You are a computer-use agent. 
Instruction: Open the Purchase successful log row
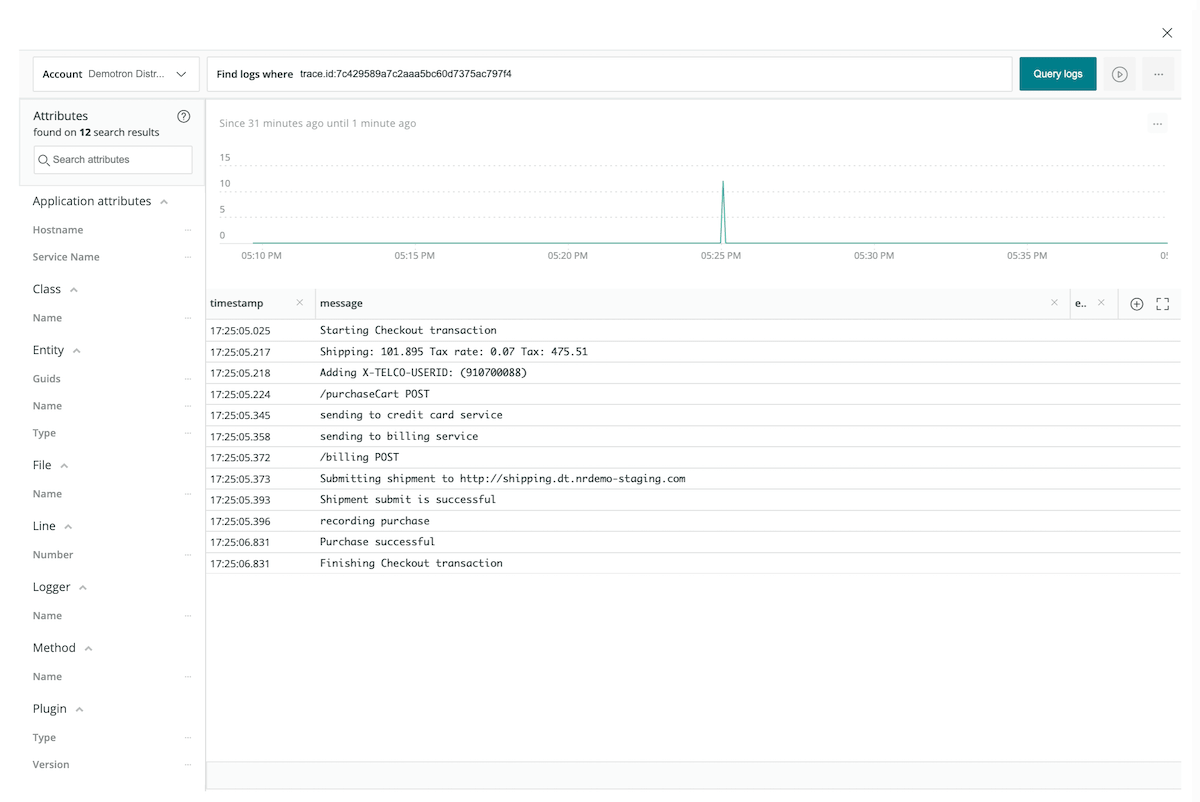(693, 542)
